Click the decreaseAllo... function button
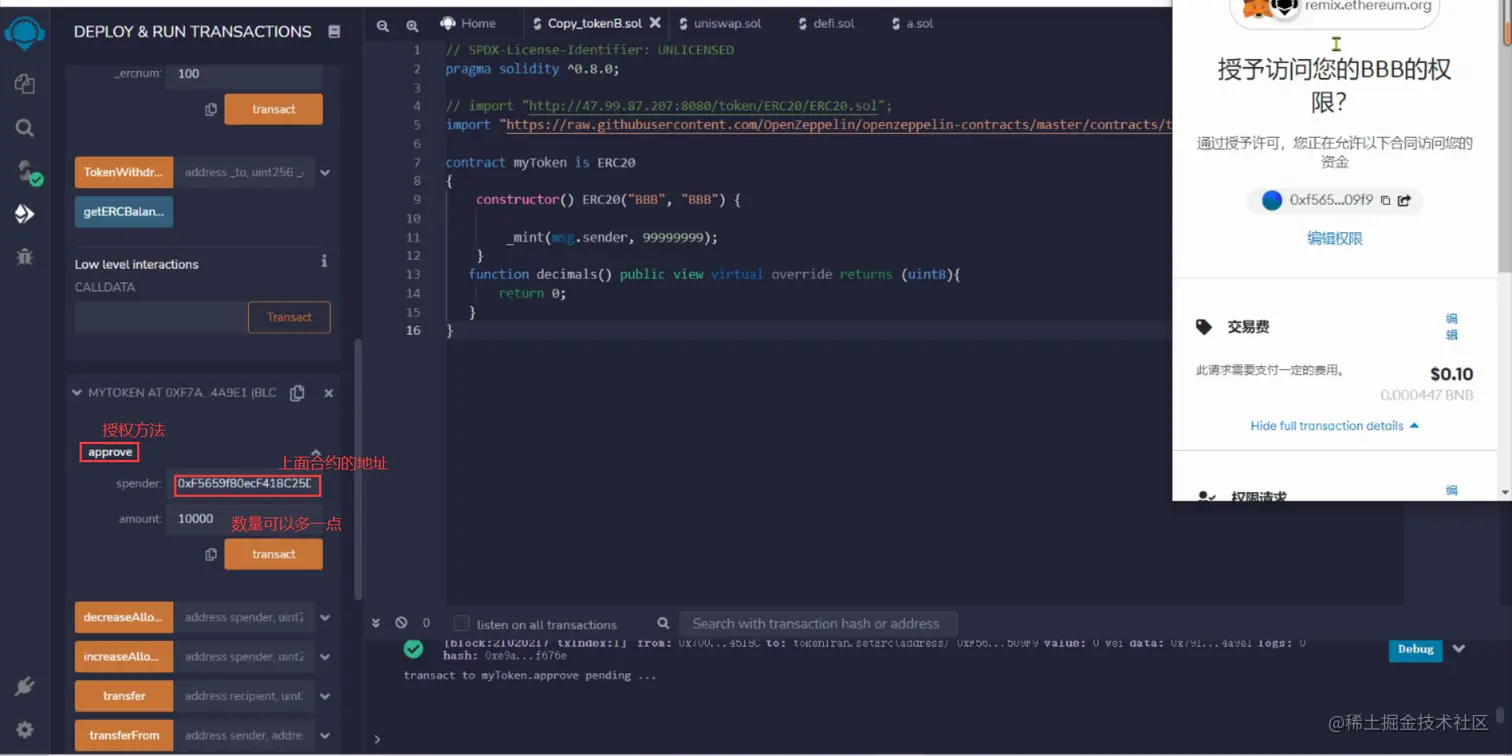 point(124,617)
